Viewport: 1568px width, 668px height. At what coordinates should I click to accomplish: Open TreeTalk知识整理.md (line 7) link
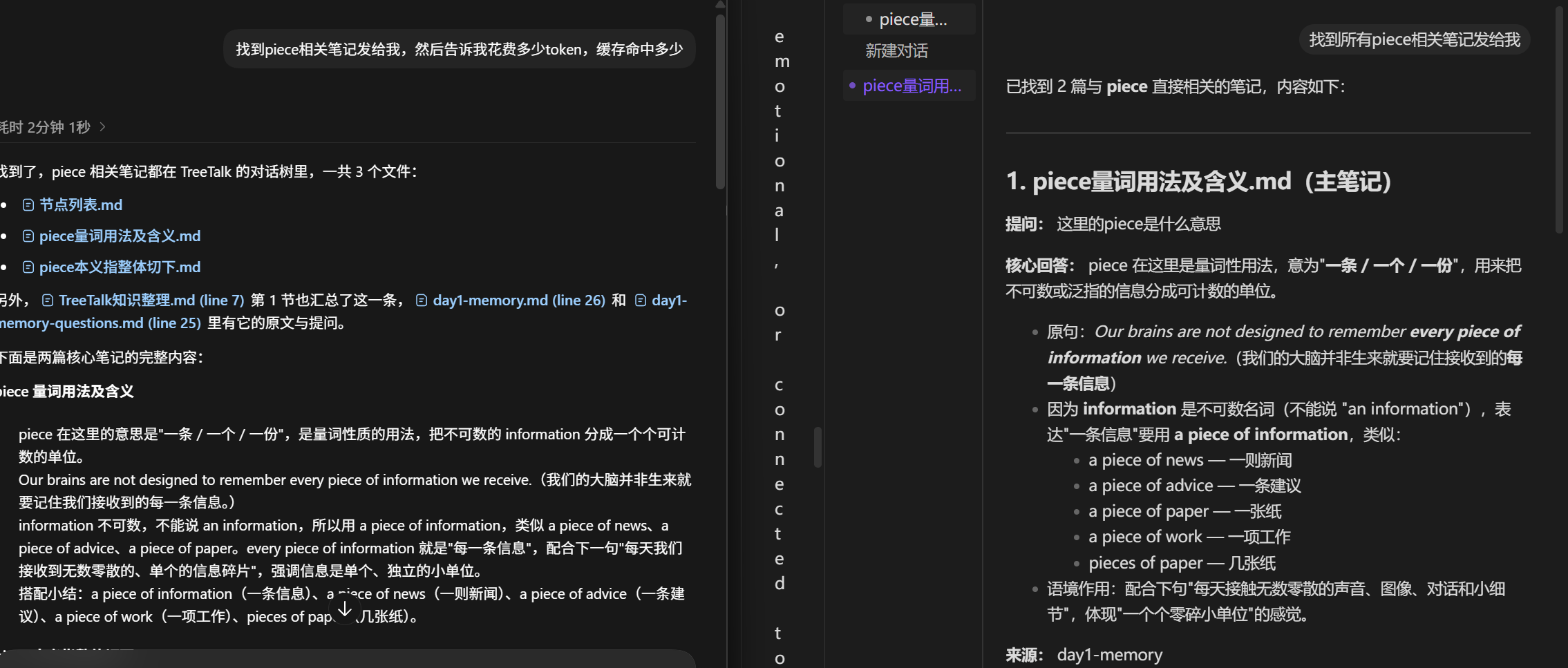[151, 300]
